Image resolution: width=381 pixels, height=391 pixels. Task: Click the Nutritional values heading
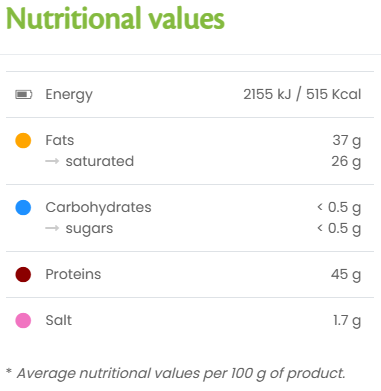pos(115,18)
